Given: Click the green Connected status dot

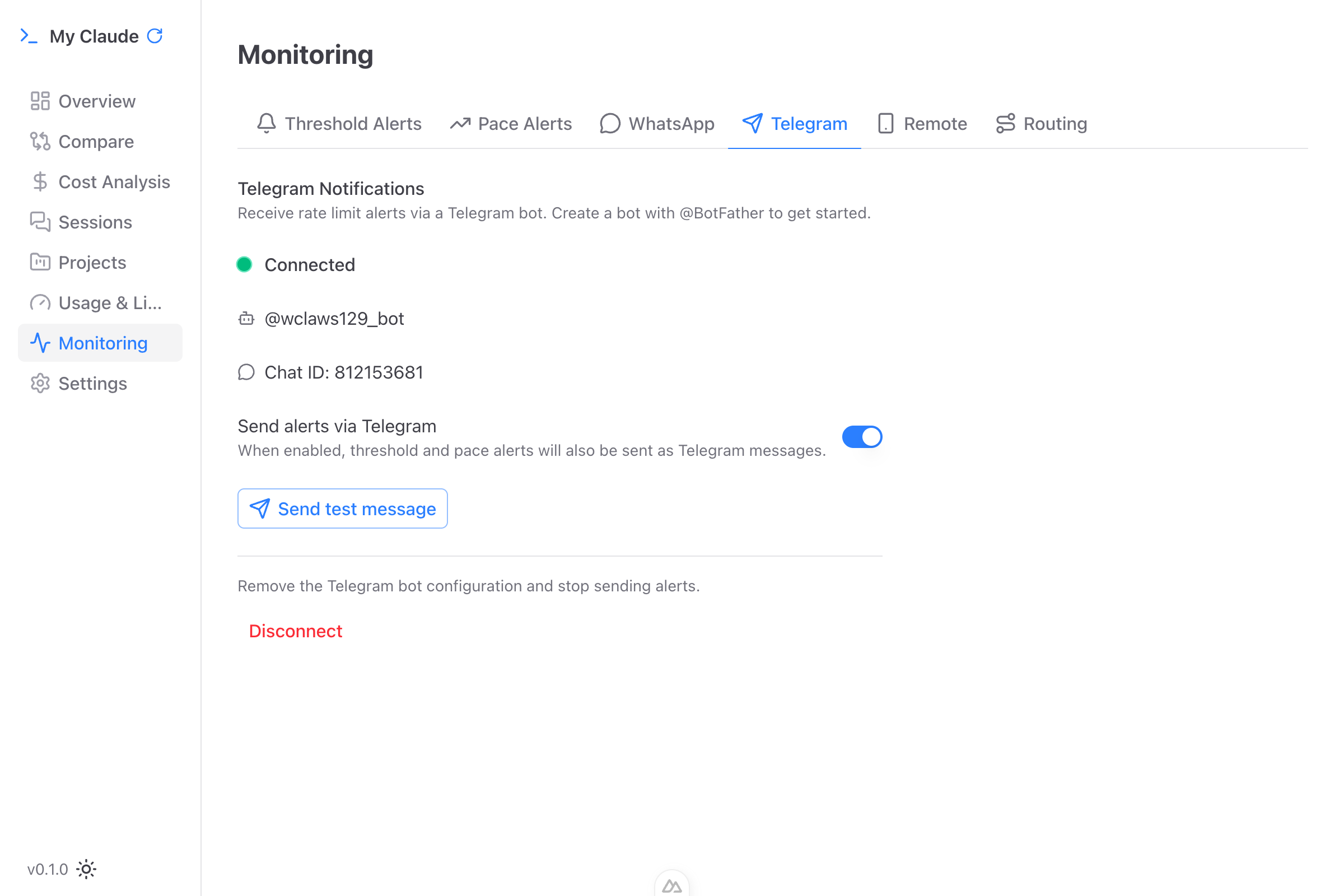Looking at the screenshot, I should coord(244,264).
